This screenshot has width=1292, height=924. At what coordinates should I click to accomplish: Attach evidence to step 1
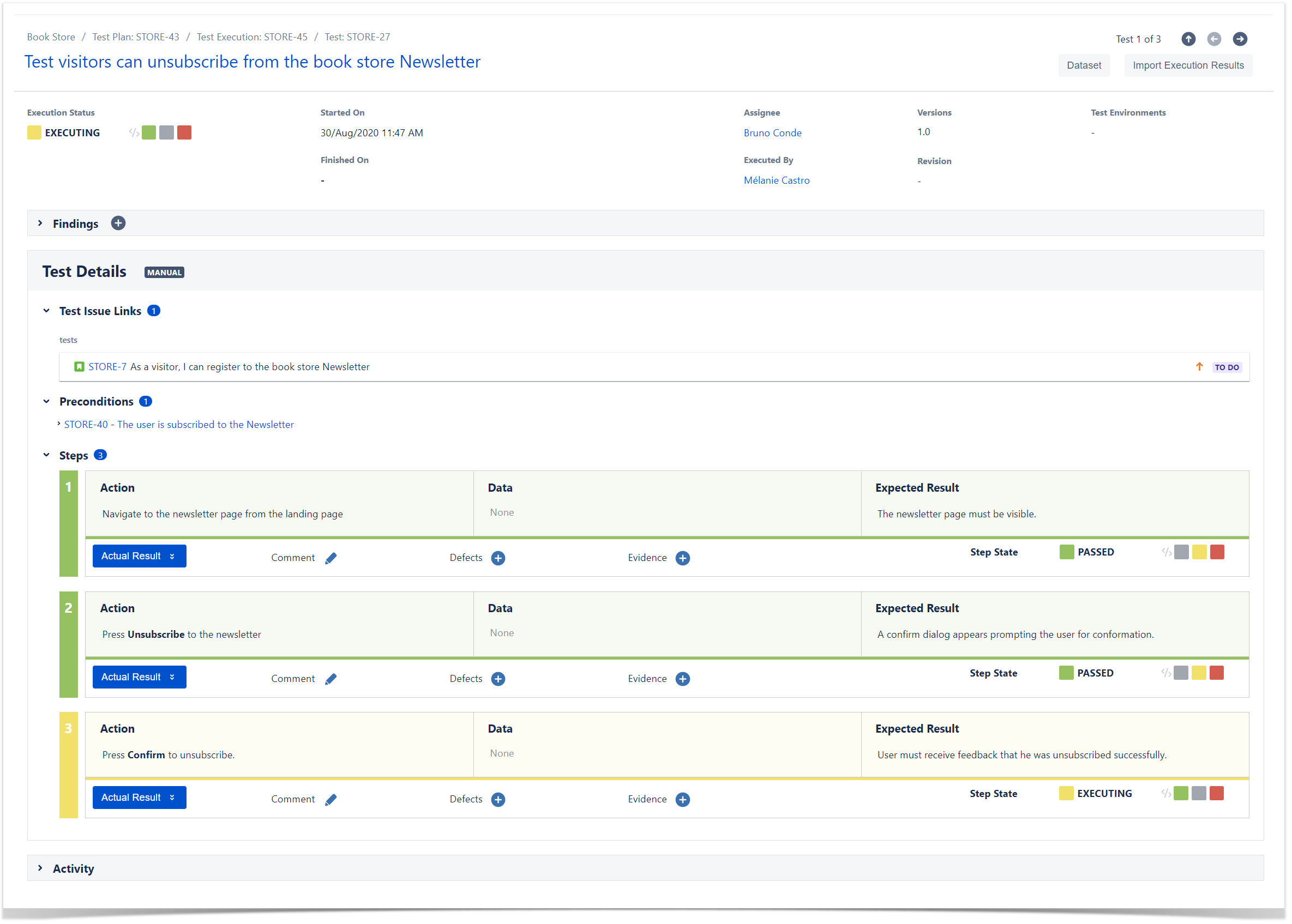(x=682, y=558)
